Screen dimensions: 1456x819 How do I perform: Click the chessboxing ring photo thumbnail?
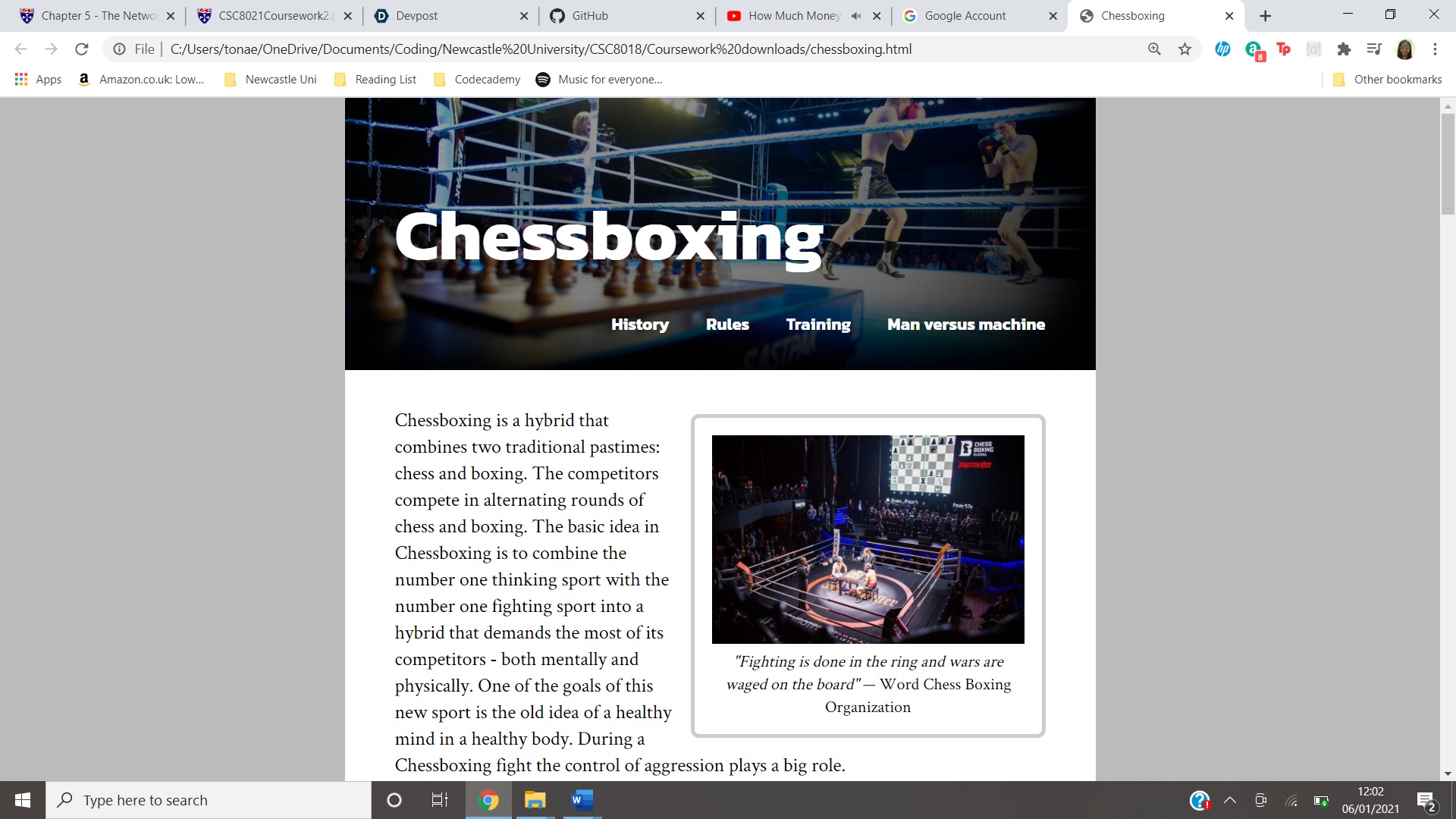(x=868, y=539)
